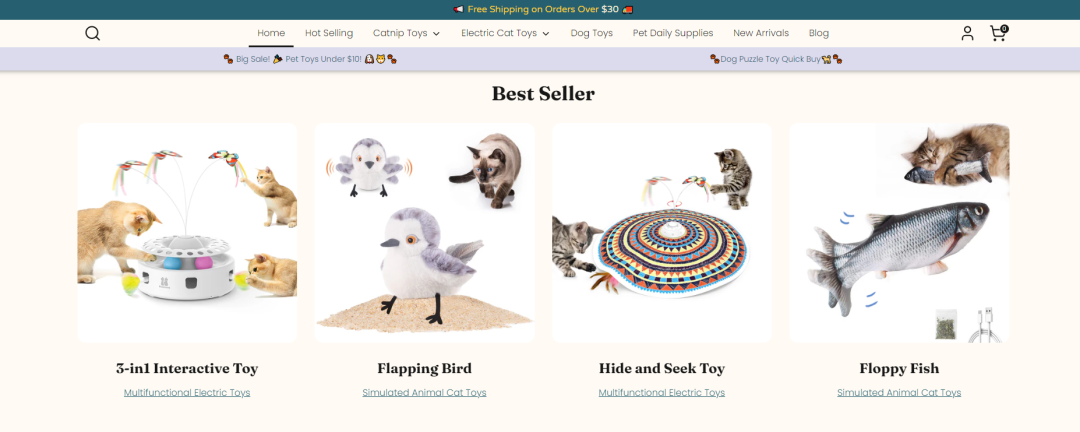Open the search magnifier icon

click(x=92, y=33)
